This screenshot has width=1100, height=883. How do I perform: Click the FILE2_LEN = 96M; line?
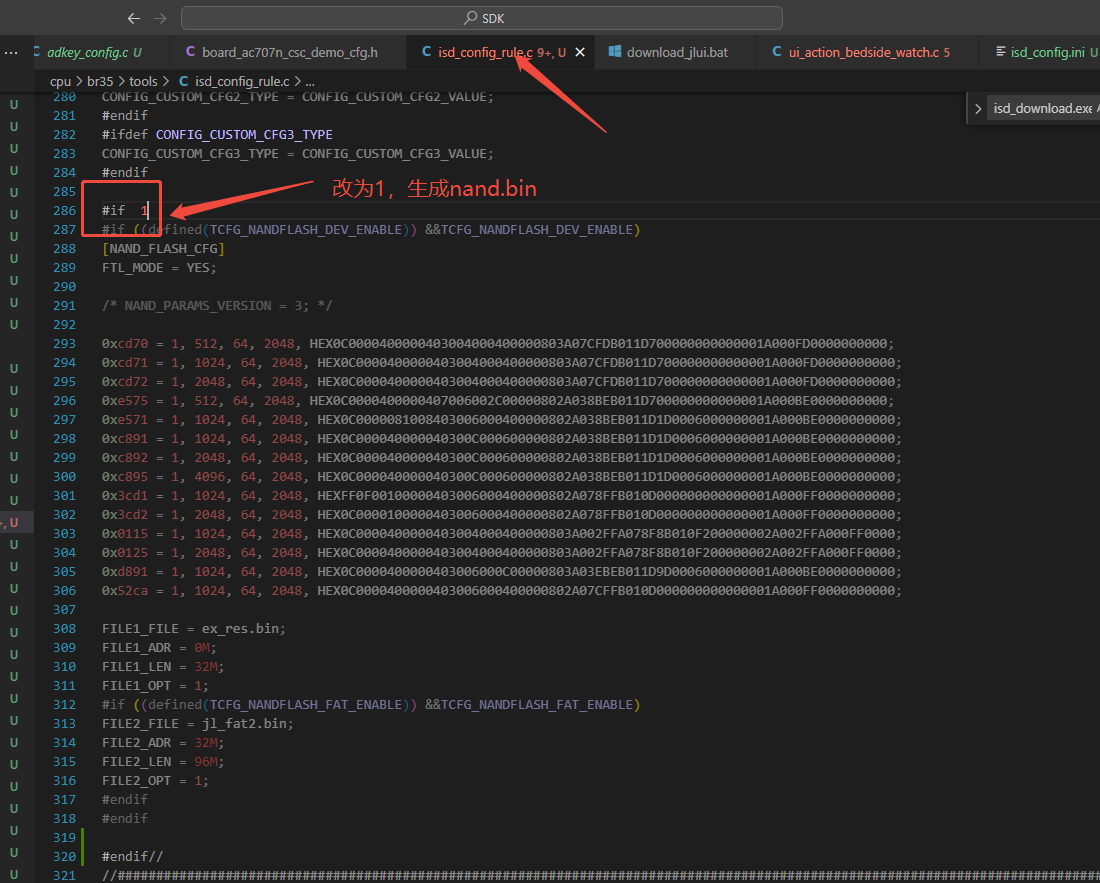[x=163, y=761]
